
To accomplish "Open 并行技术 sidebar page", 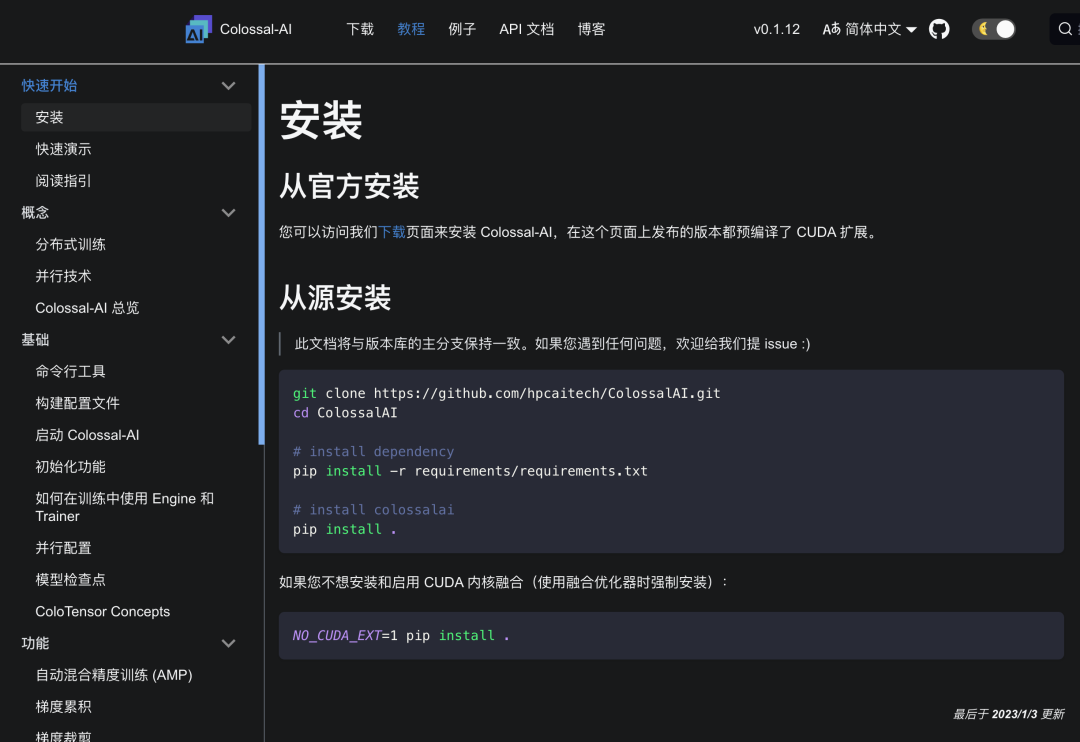I will [x=63, y=276].
